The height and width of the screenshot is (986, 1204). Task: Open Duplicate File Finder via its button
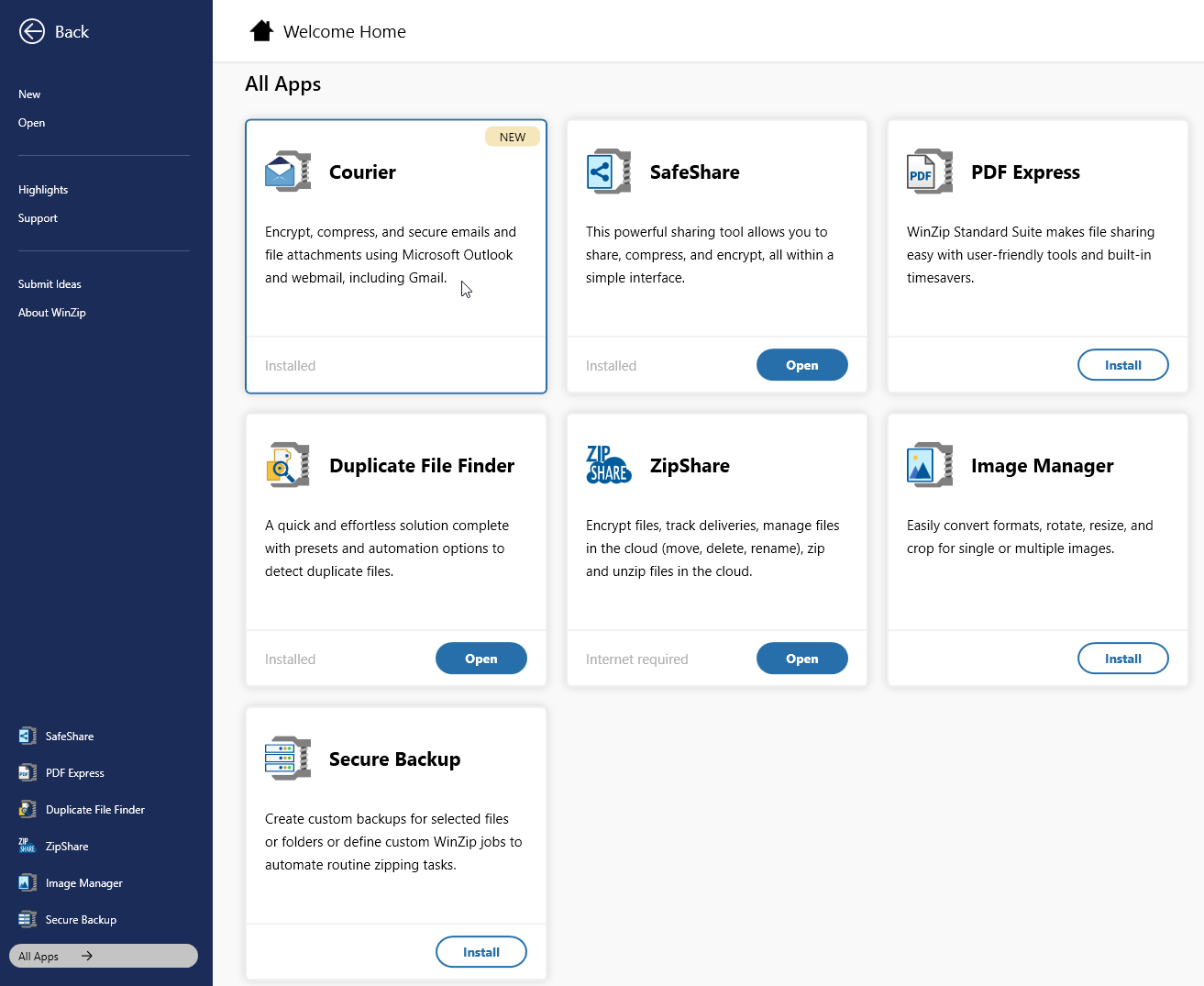point(481,659)
